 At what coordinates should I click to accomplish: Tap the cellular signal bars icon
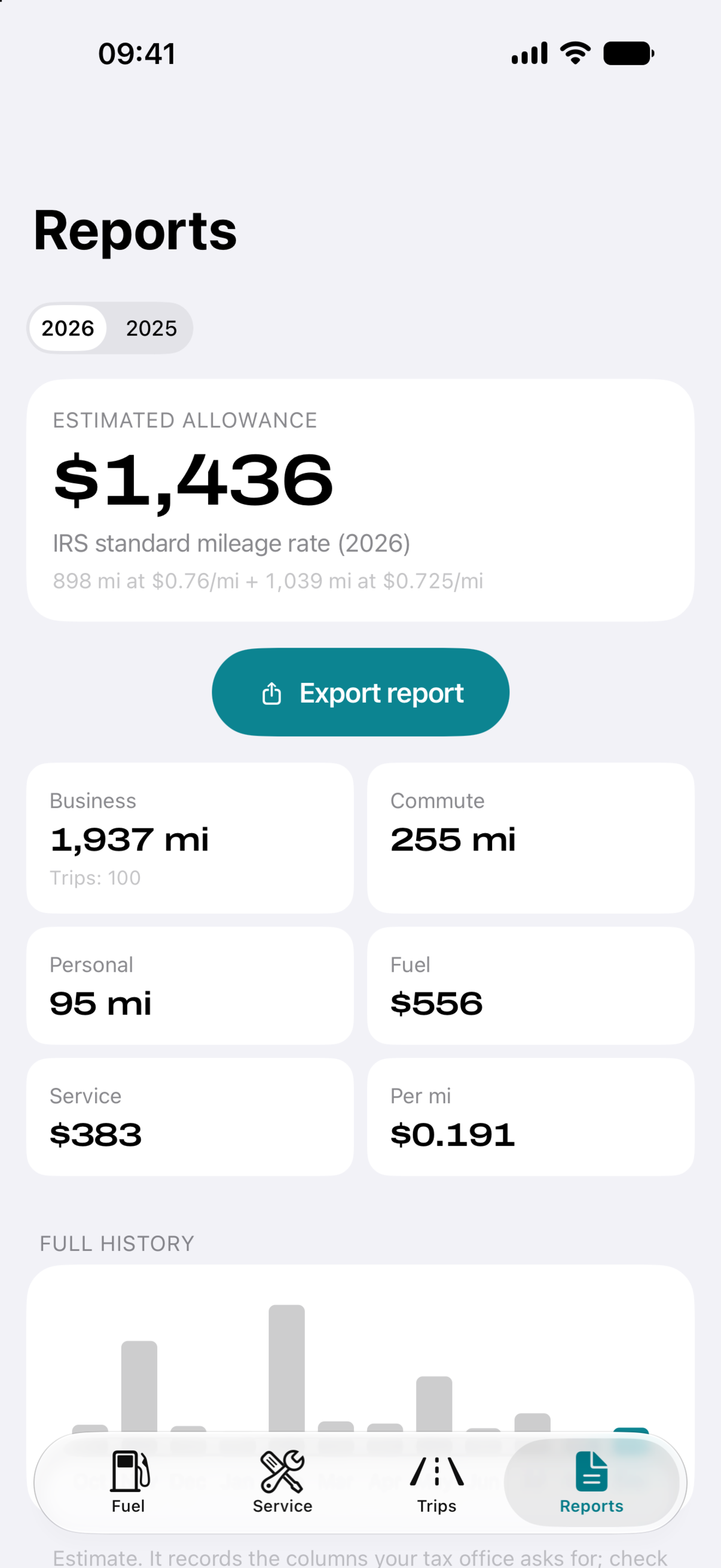click(529, 53)
